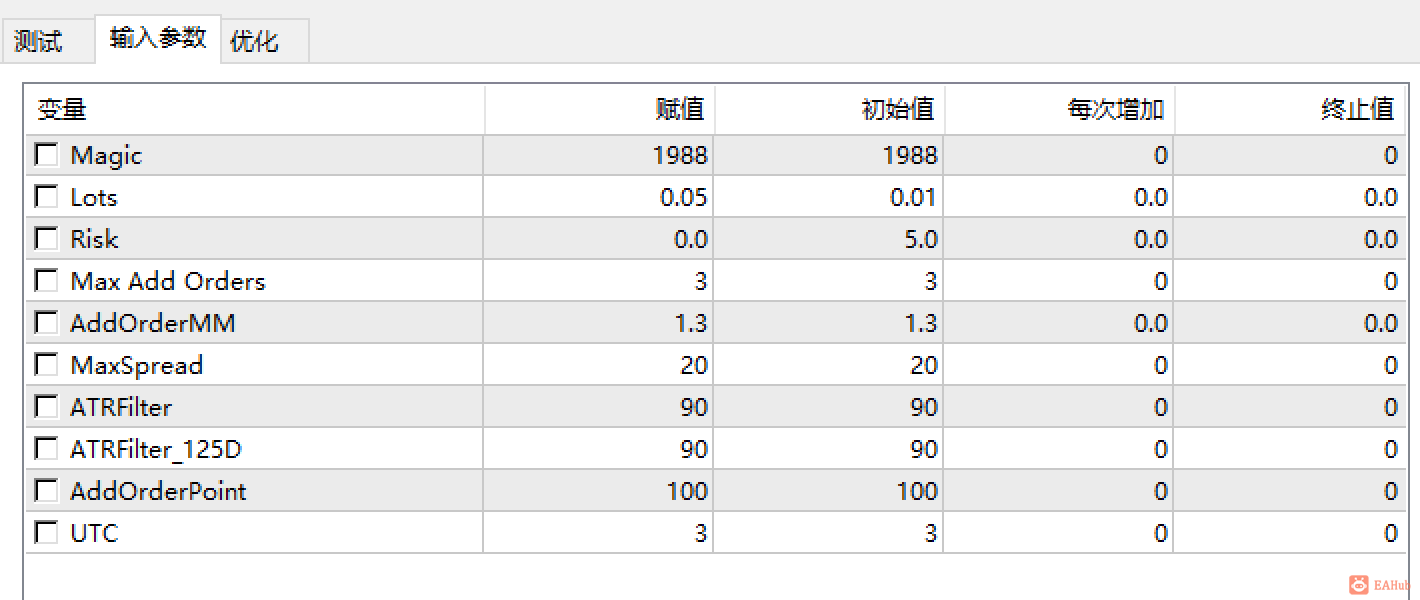Toggle the Max Add Orders checkbox
The width and height of the screenshot is (1420, 600).
point(46,281)
